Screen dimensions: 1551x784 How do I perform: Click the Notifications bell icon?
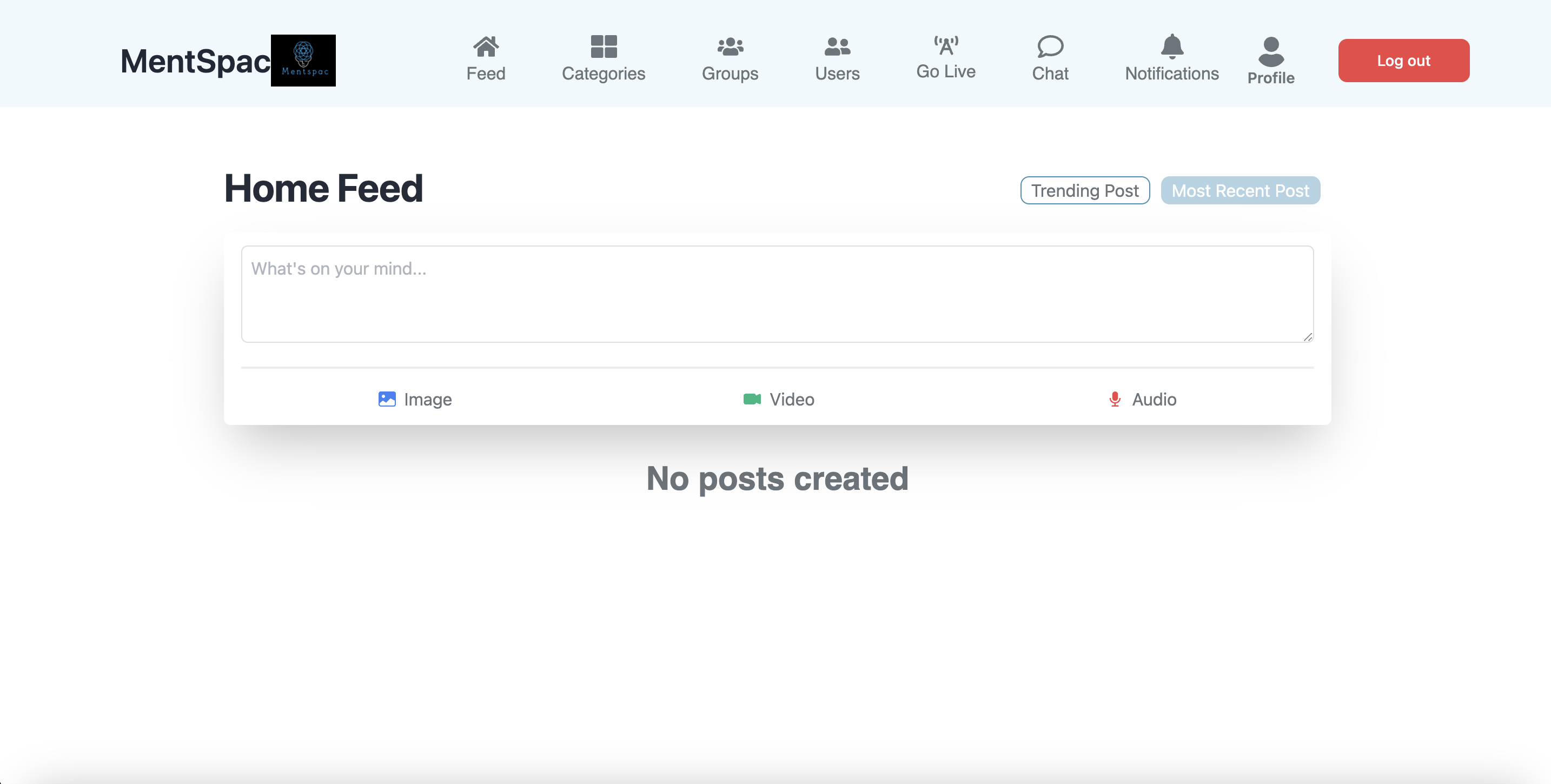point(1172,46)
